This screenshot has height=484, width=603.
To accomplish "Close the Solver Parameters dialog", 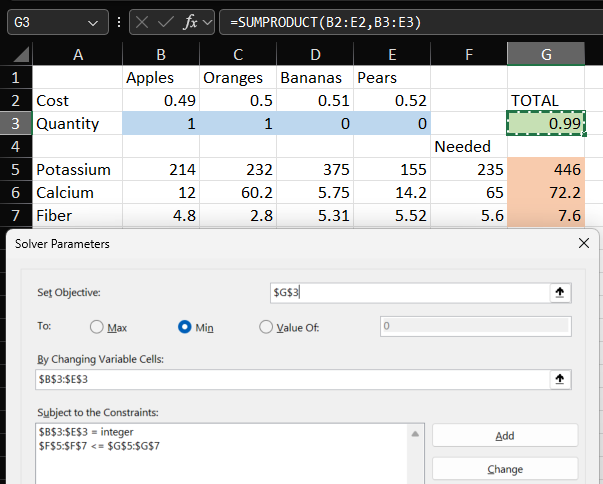I will [x=584, y=243].
